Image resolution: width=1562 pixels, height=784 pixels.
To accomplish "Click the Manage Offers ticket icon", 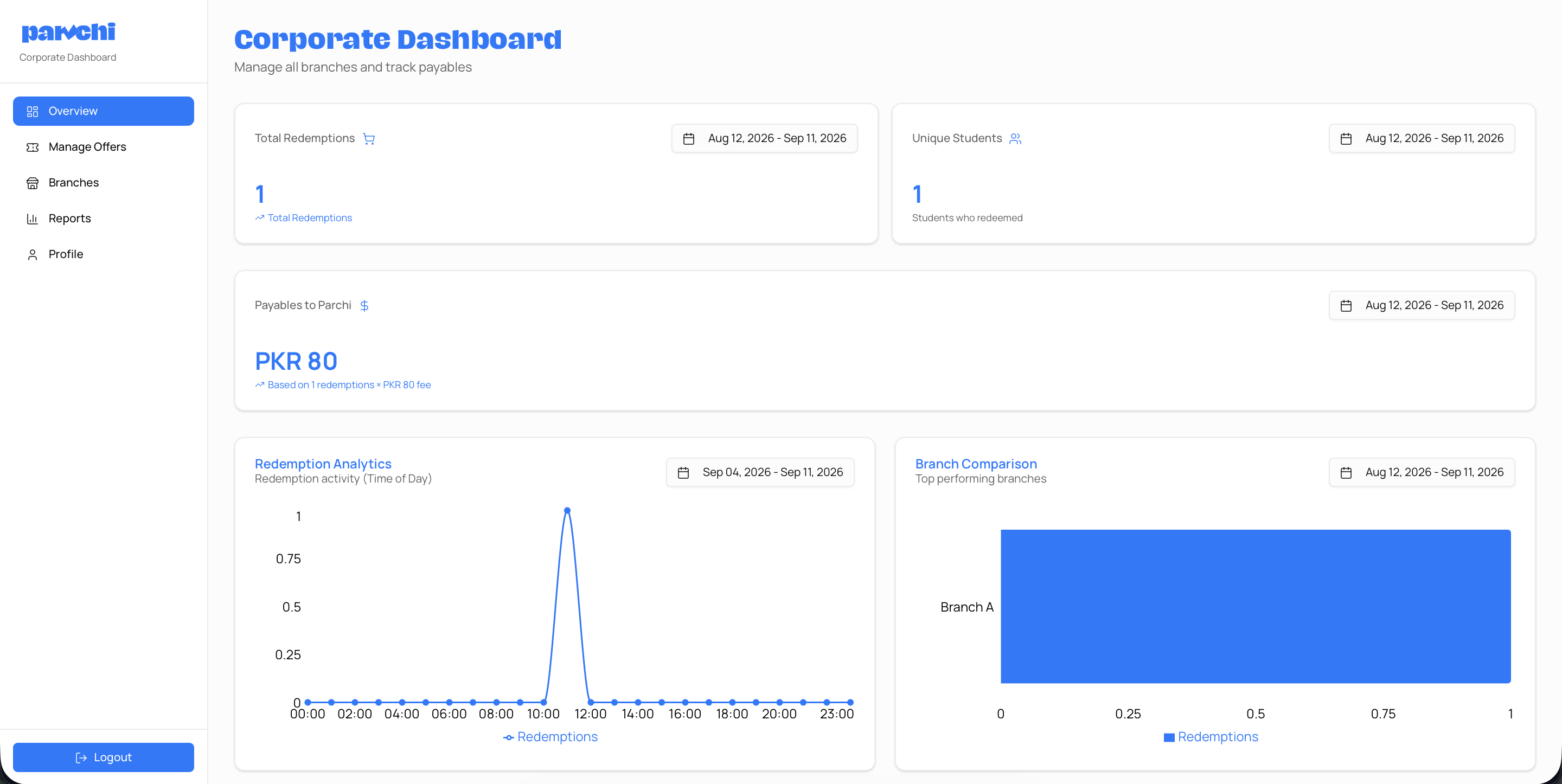I will click(33, 147).
